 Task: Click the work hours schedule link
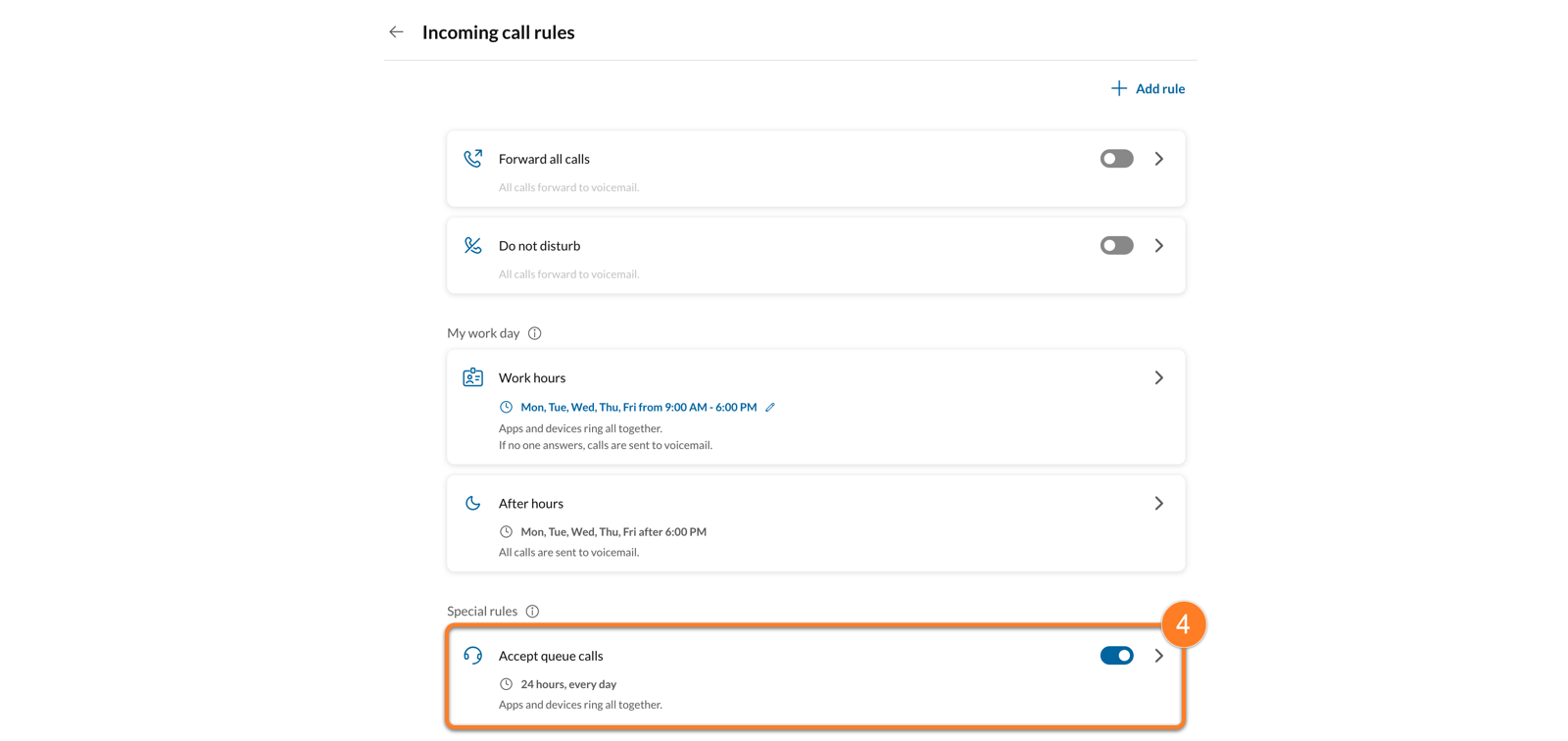point(638,408)
